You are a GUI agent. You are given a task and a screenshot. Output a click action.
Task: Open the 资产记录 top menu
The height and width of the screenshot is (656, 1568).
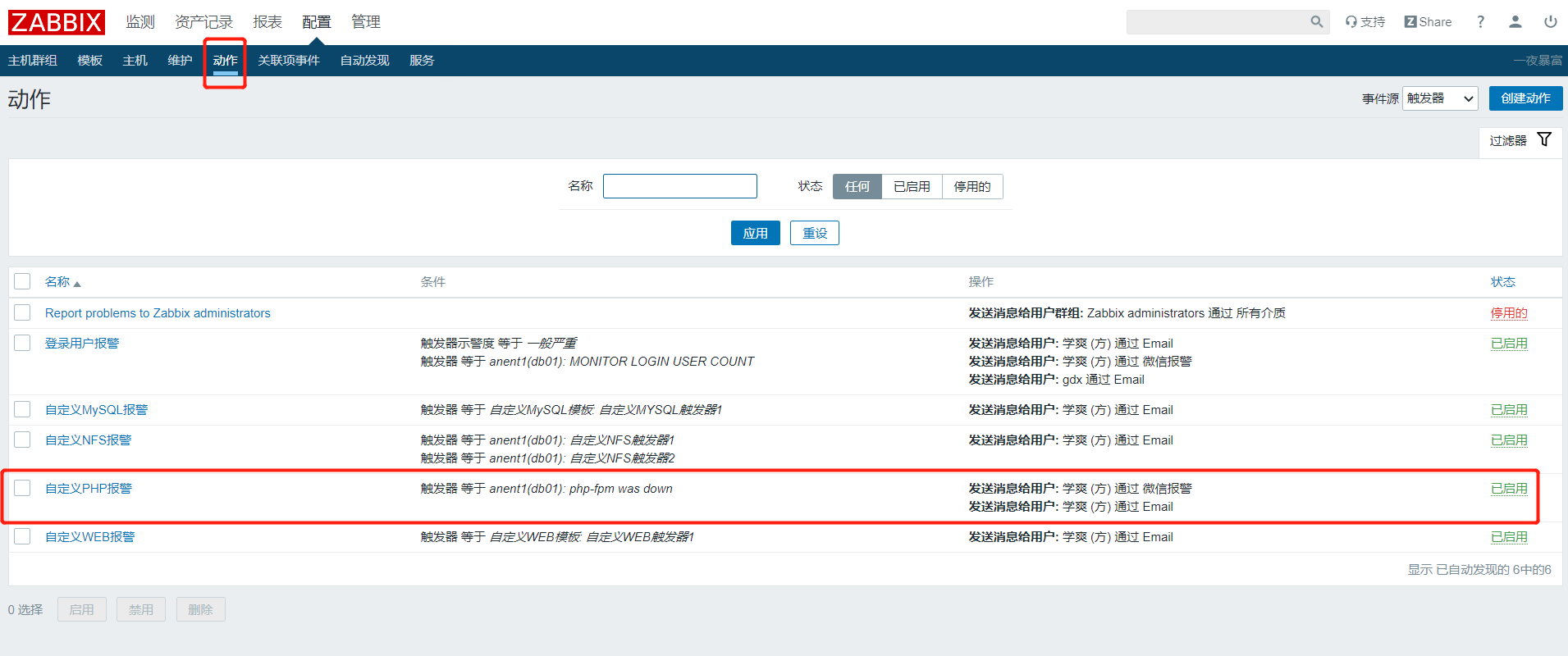tap(203, 22)
